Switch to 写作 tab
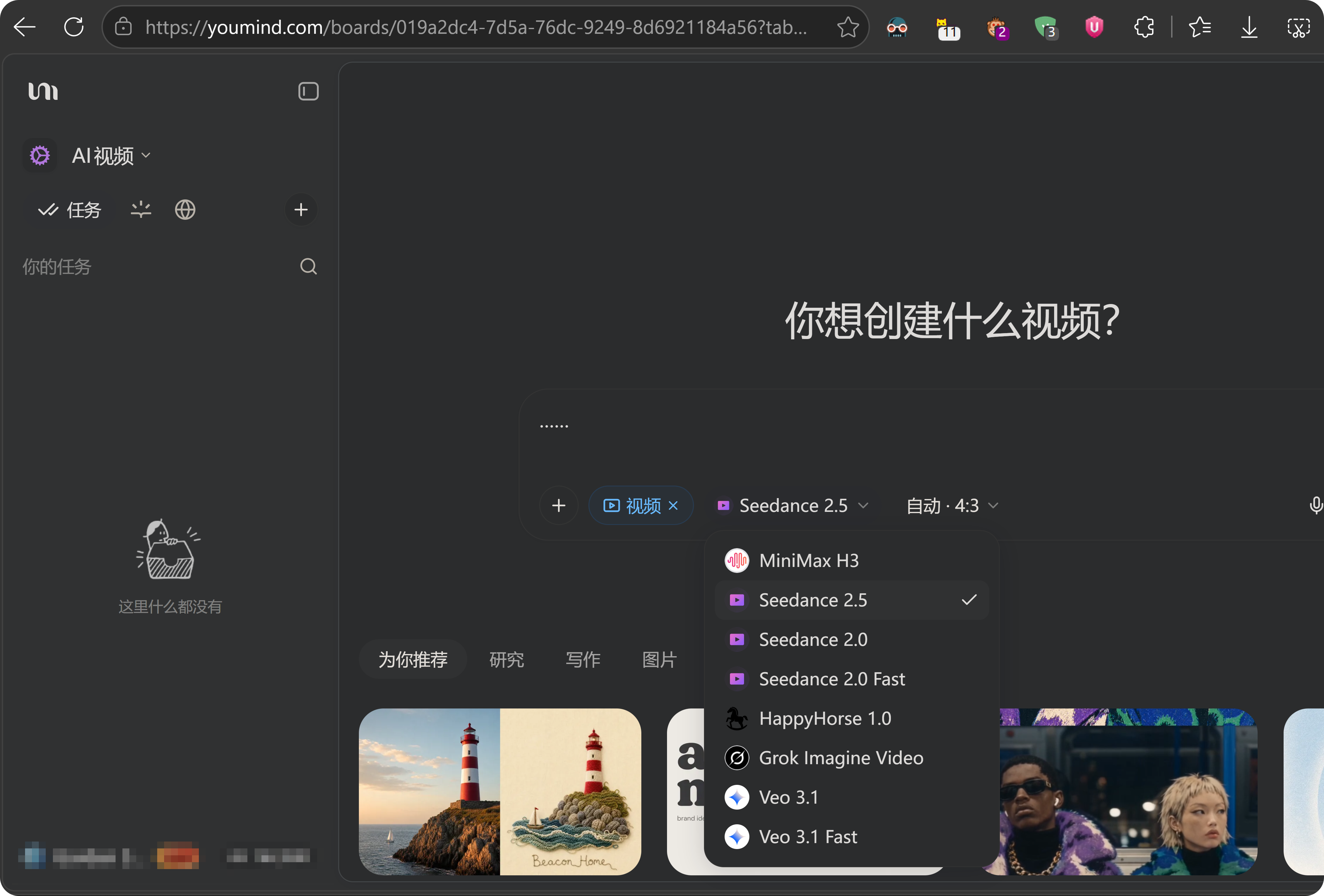Image resolution: width=1324 pixels, height=896 pixels. [x=583, y=659]
